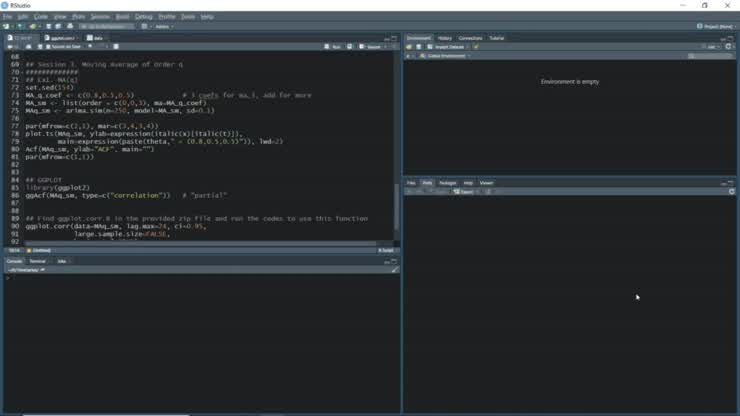Select the Terminal tab

click(x=37, y=261)
